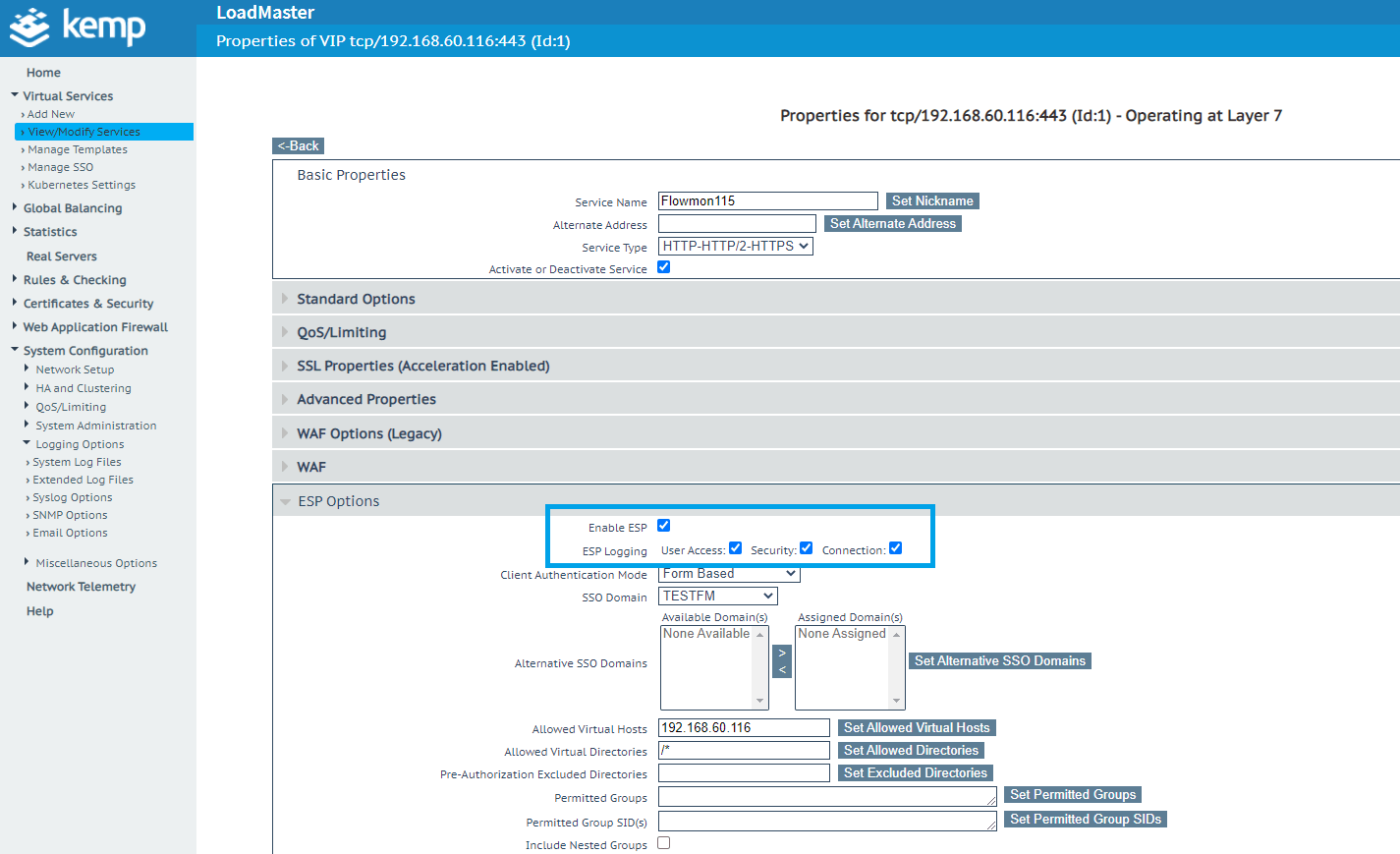Collapse the ESP Options section
This screenshot has width=1400, height=854.
pos(338,501)
